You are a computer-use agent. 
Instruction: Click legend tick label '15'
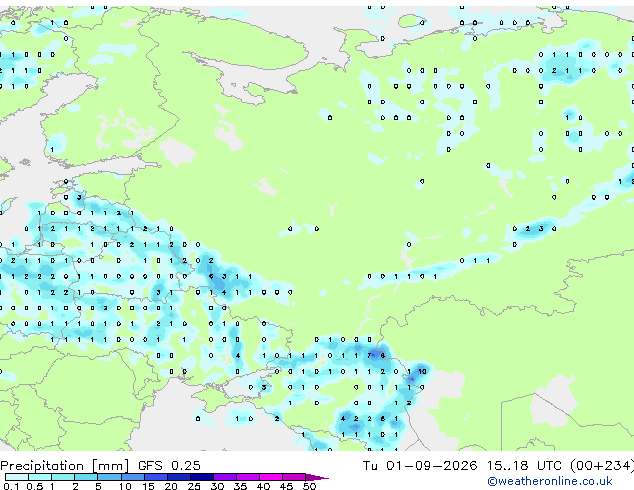[x=148, y=486]
